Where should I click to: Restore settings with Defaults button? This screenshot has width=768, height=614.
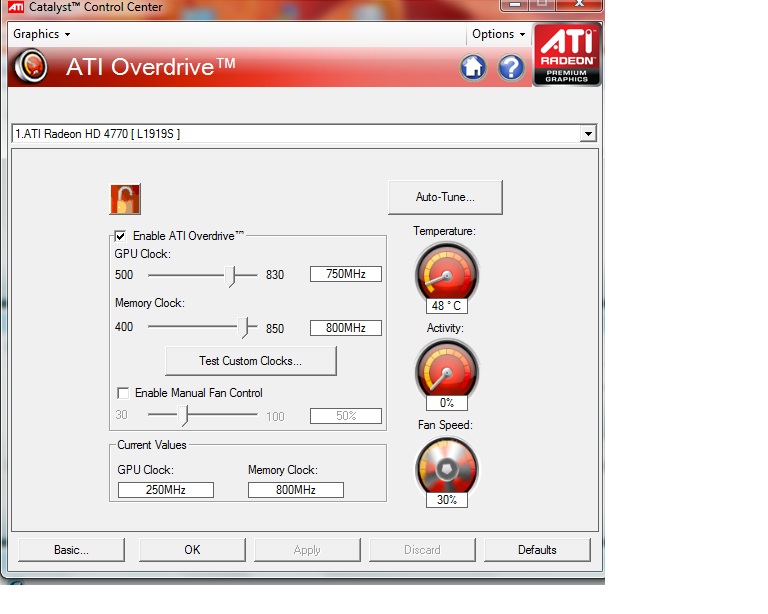[x=537, y=550]
